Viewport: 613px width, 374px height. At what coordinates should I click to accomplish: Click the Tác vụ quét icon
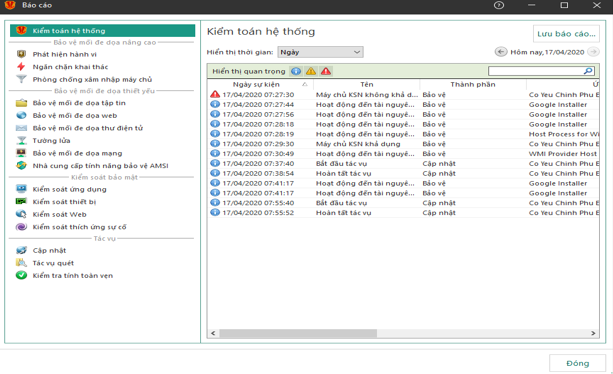coord(21,263)
